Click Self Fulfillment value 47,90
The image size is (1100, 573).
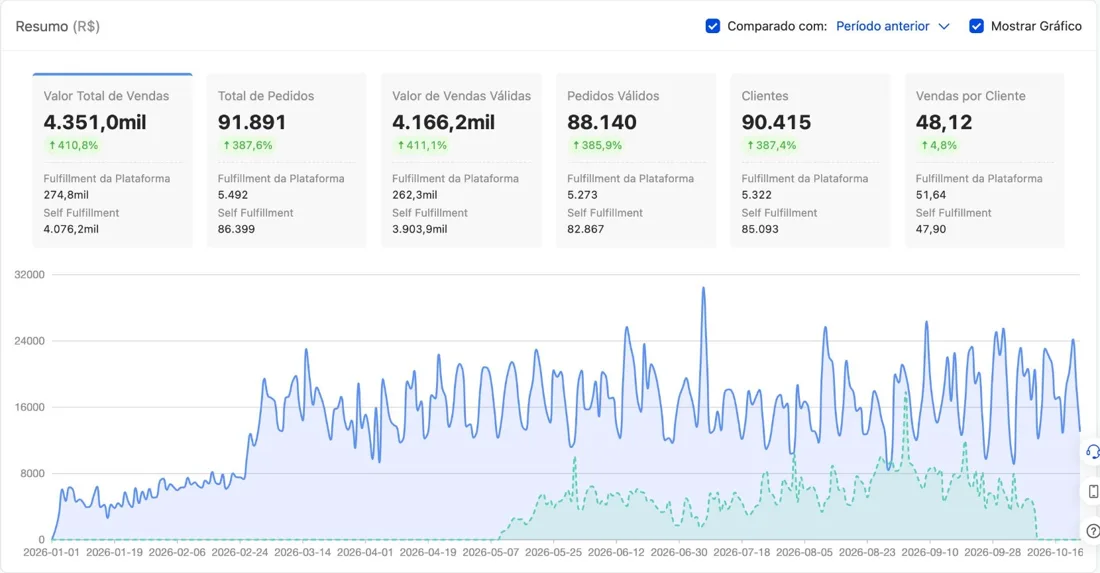930,229
